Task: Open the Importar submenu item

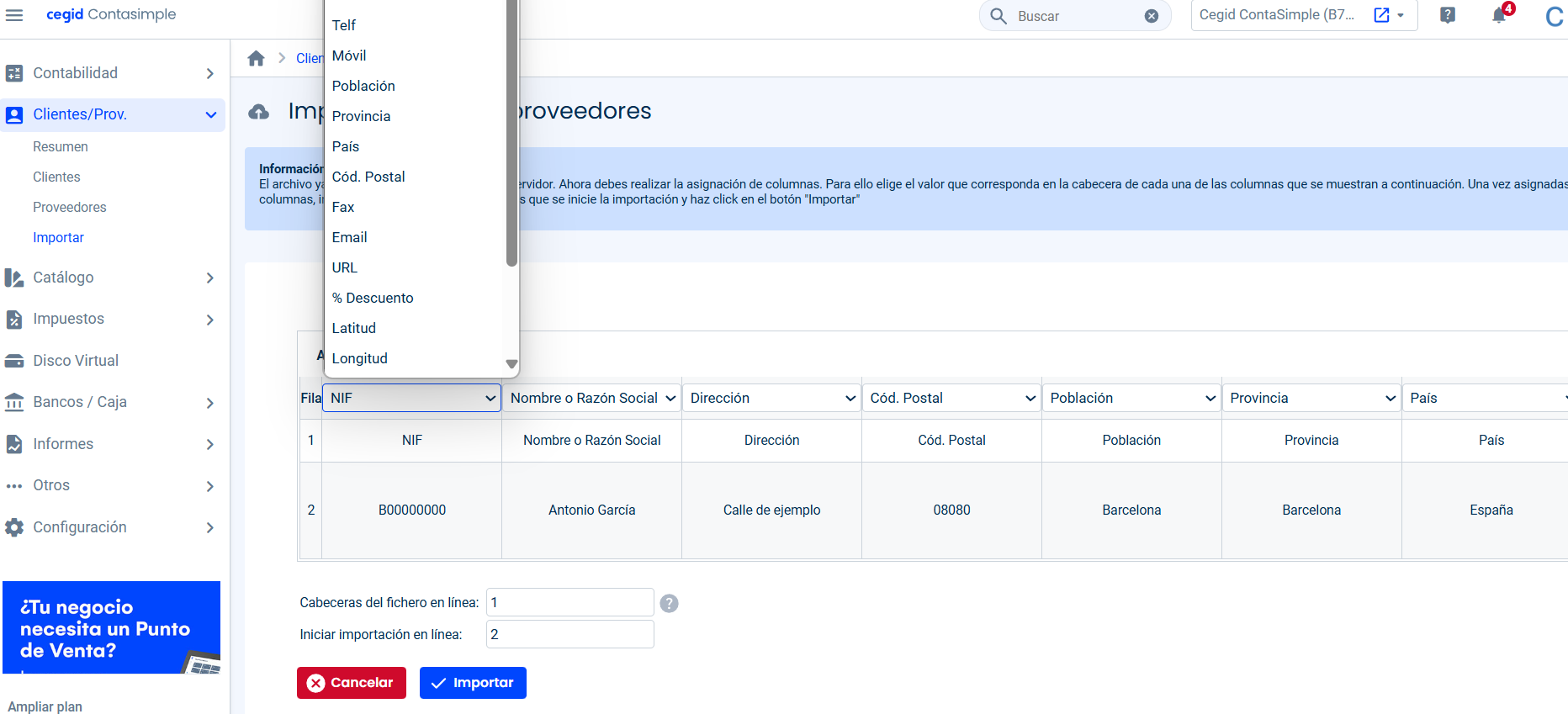Action: pos(58,237)
